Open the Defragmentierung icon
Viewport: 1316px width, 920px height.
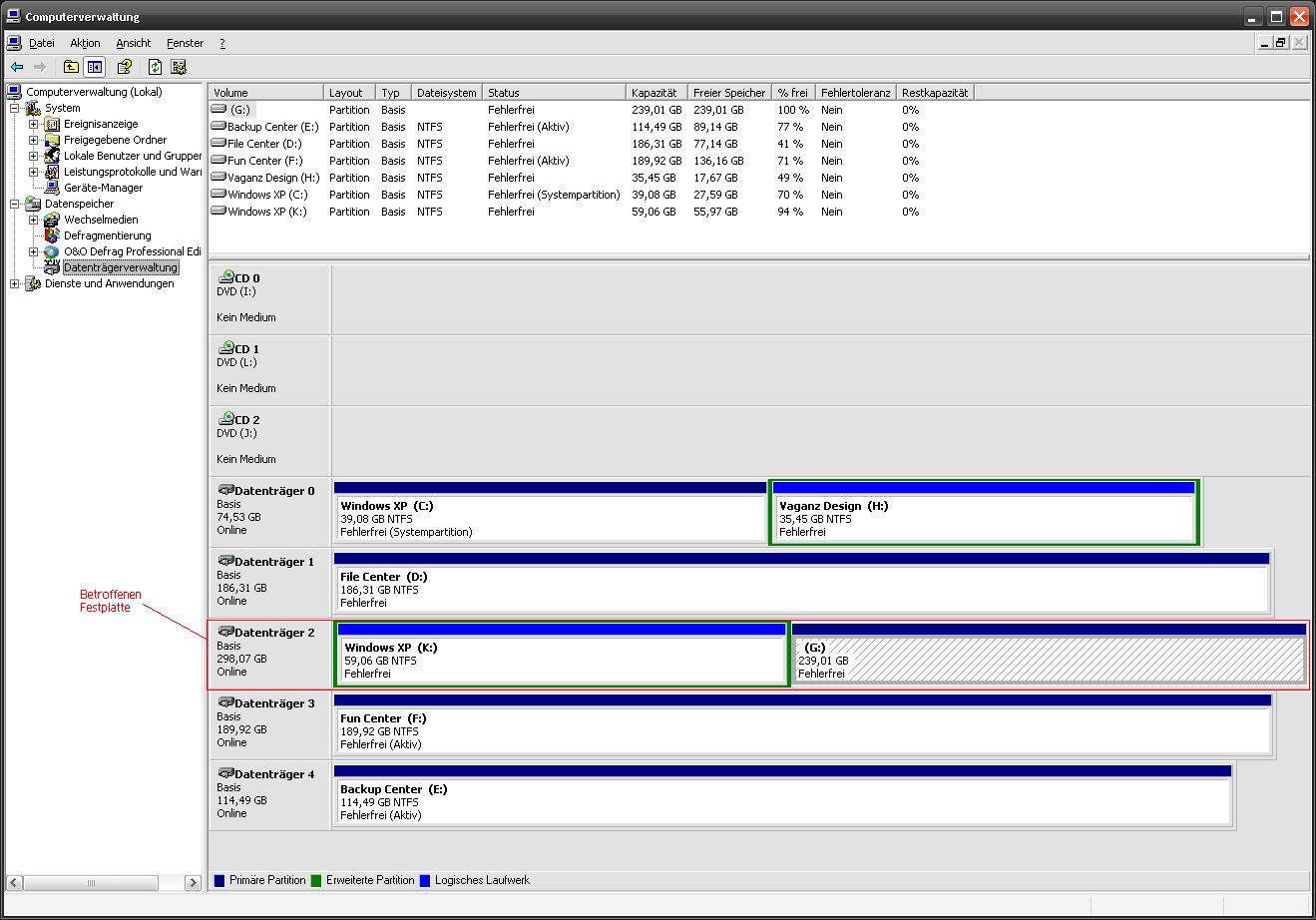53,235
